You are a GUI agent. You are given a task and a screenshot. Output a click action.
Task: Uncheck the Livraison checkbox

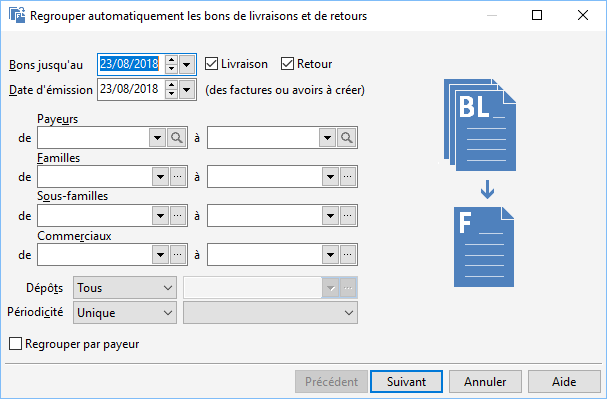(211, 63)
